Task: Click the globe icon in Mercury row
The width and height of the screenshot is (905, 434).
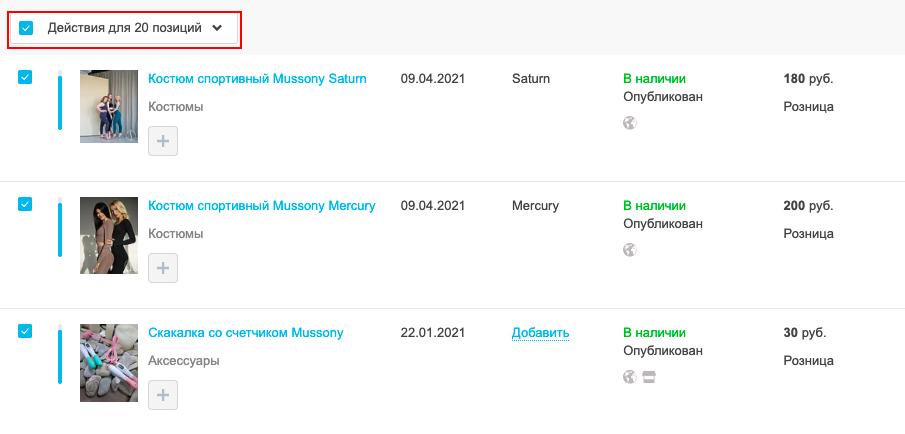Action: pos(630,250)
